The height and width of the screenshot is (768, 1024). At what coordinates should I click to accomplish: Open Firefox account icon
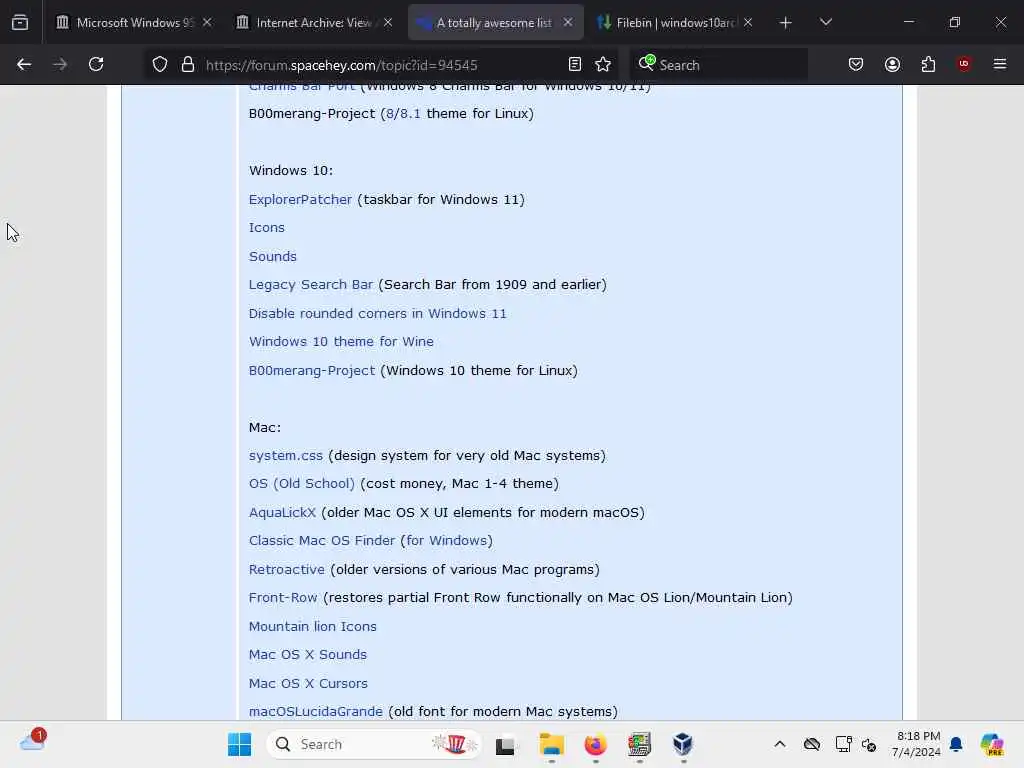892,64
